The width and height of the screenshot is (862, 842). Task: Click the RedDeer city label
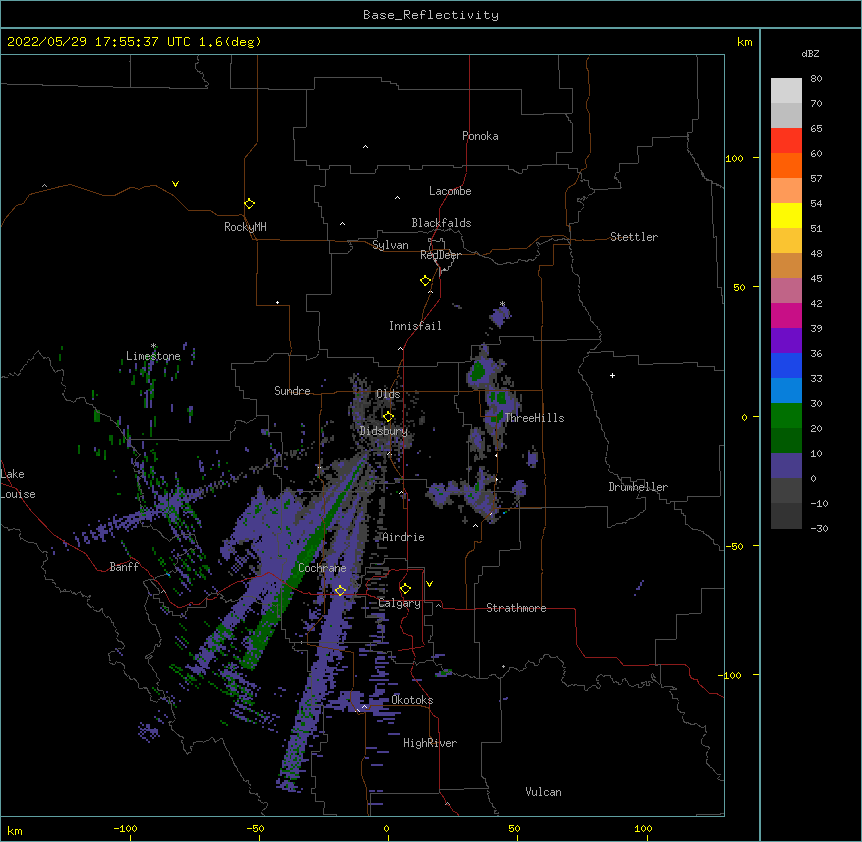(x=440, y=255)
